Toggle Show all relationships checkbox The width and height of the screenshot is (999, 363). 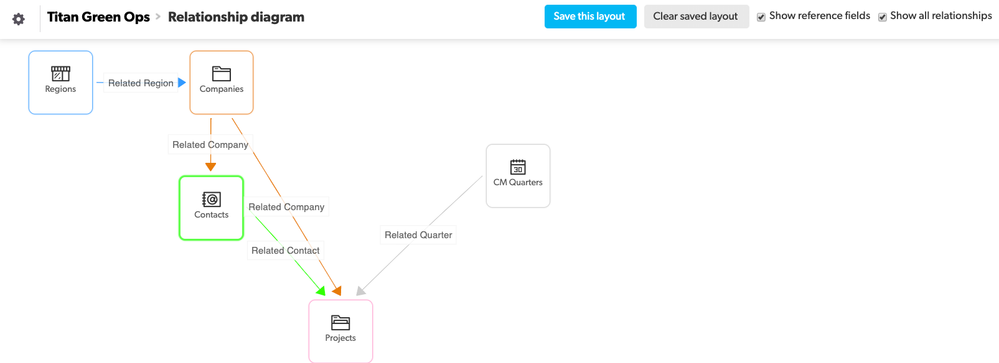[882, 17]
